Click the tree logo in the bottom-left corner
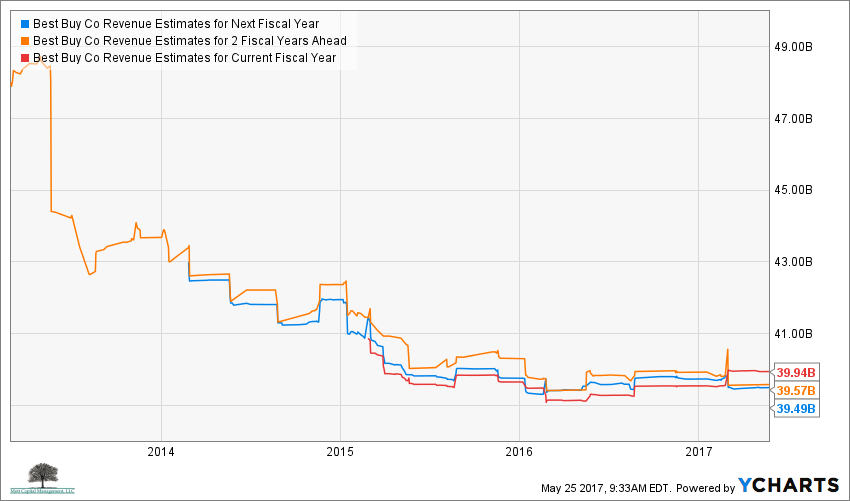Image resolution: width=850 pixels, height=501 pixels. [x=42, y=479]
